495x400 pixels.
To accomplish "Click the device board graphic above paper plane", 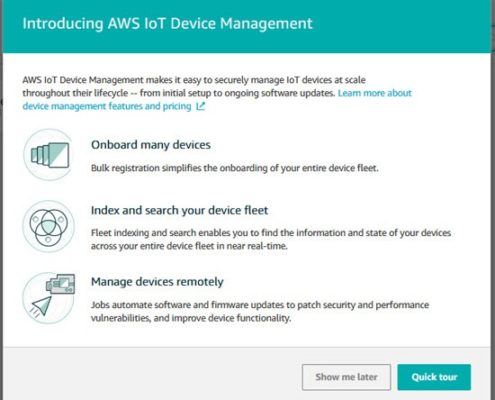I will pos(61,284).
